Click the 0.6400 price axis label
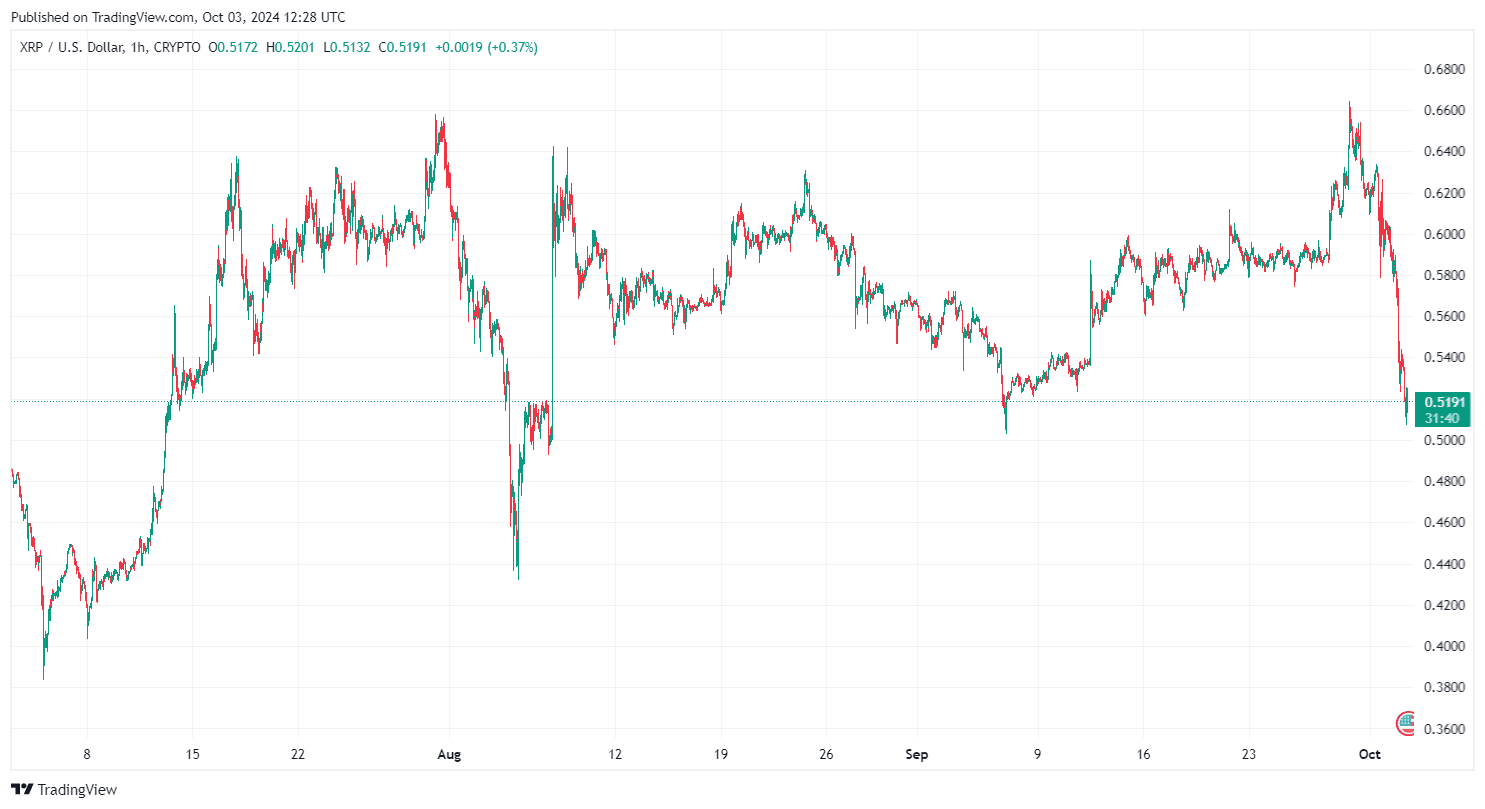The height and width of the screenshot is (809, 1485). click(1445, 152)
